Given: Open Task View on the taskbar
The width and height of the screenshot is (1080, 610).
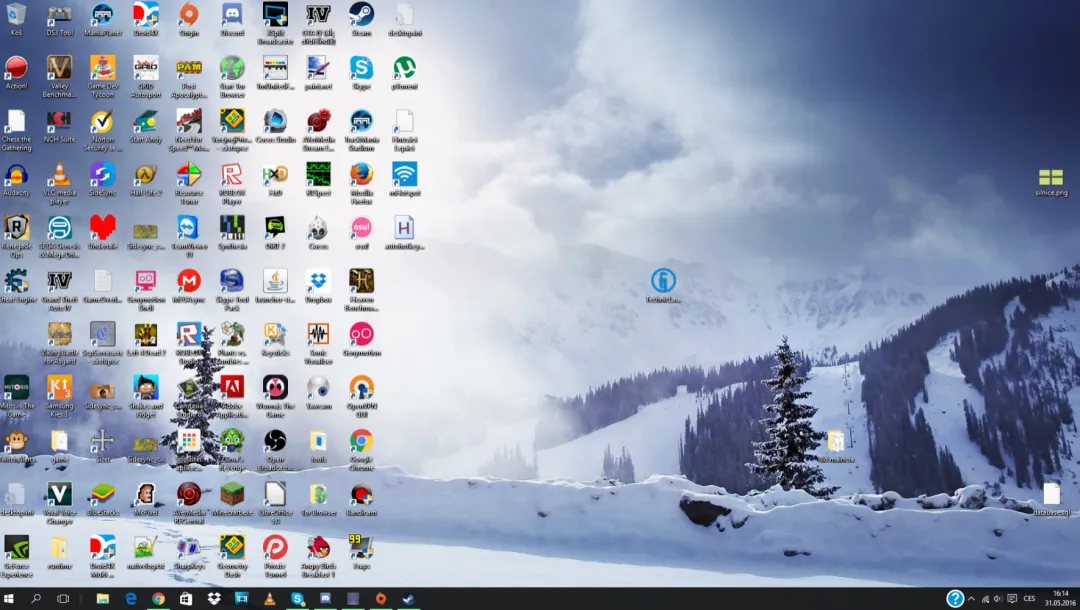Looking at the screenshot, I should pyautogui.click(x=63, y=599).
